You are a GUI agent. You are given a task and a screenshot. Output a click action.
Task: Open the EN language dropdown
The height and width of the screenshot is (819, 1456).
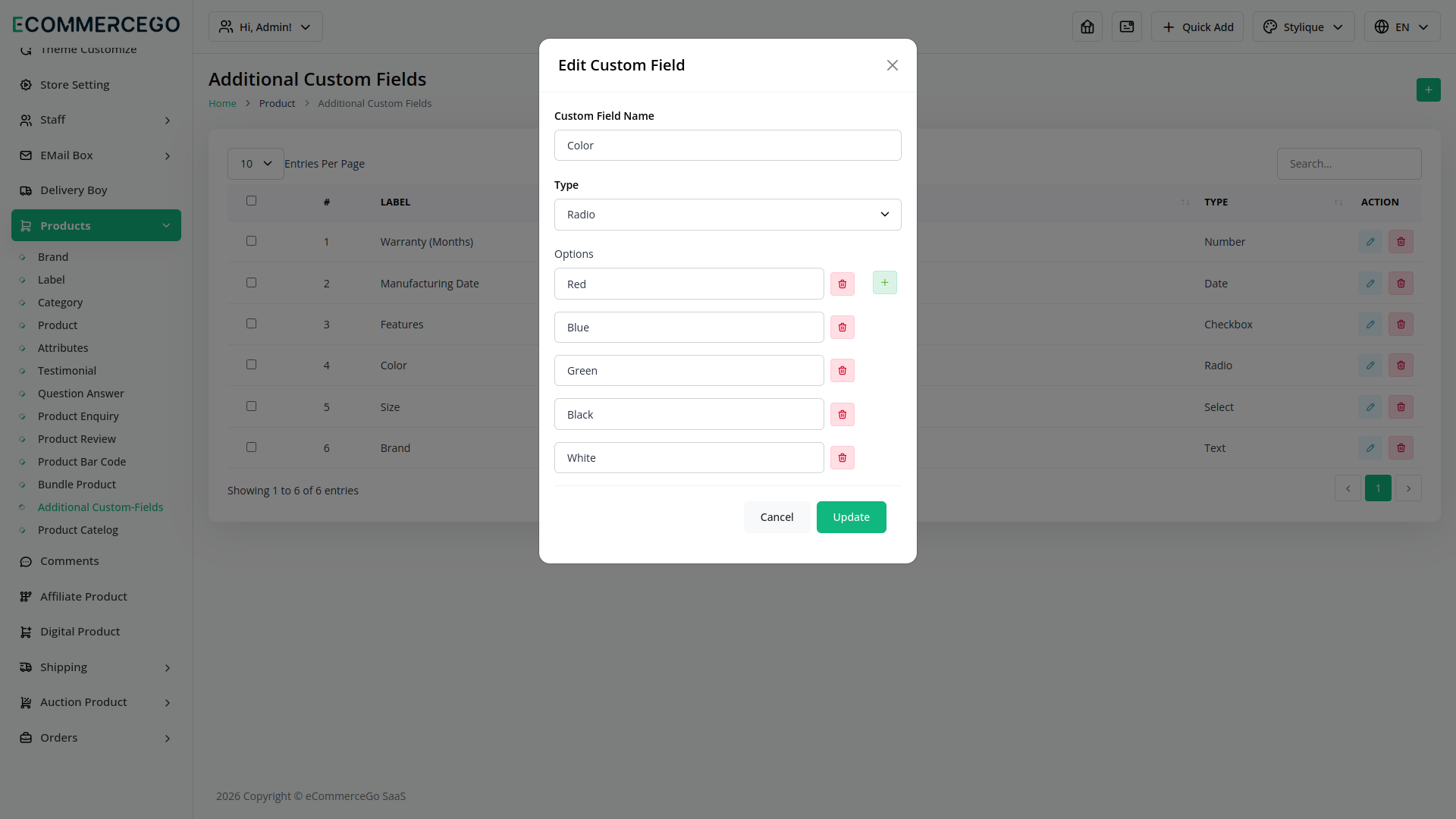1401,27
